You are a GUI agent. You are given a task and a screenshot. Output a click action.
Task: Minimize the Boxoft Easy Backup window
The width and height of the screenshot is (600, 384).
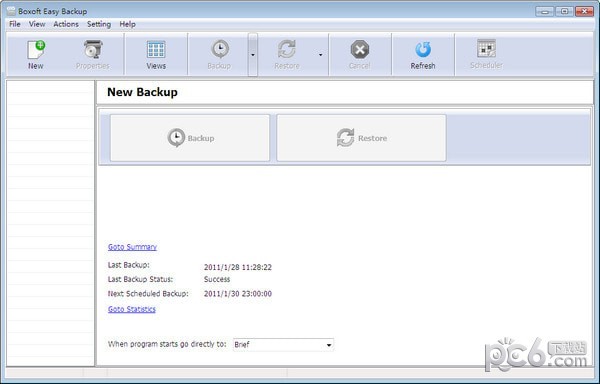tap(545, 11)
